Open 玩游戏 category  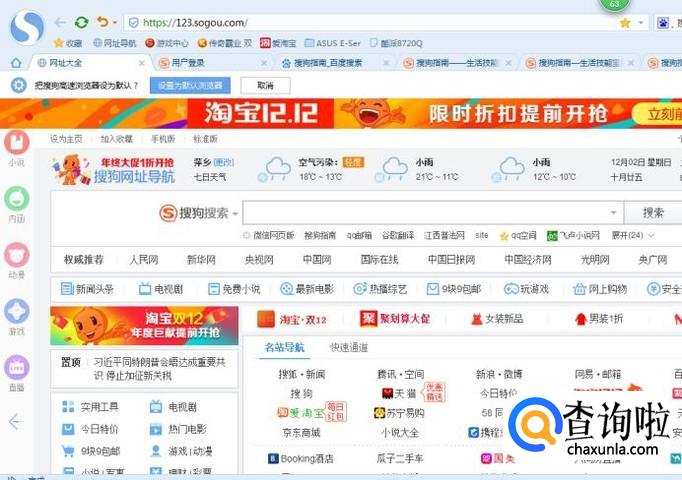(x=526, y=289)
